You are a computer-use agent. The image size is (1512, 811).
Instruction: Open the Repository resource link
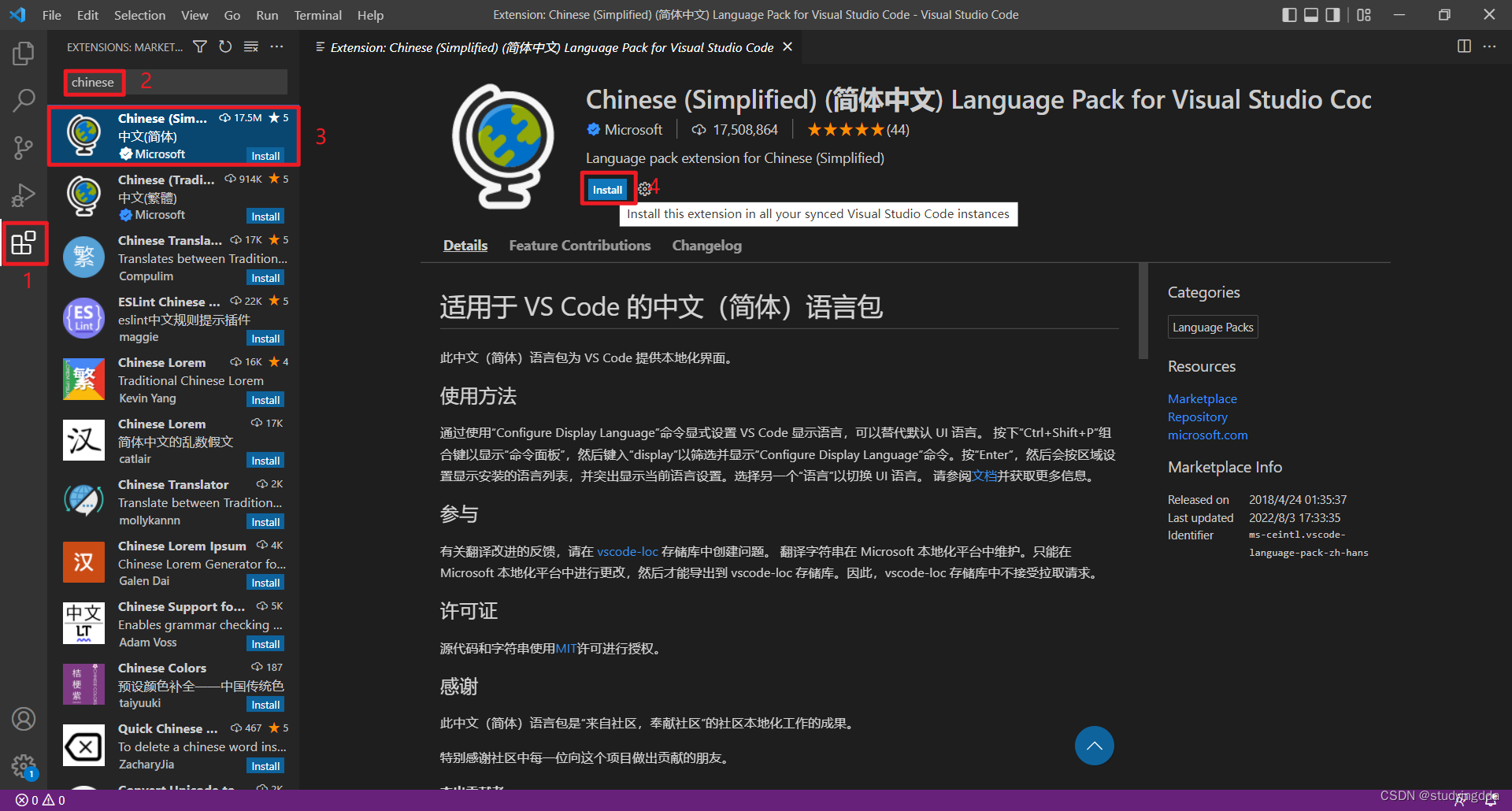click(1197, 417)
